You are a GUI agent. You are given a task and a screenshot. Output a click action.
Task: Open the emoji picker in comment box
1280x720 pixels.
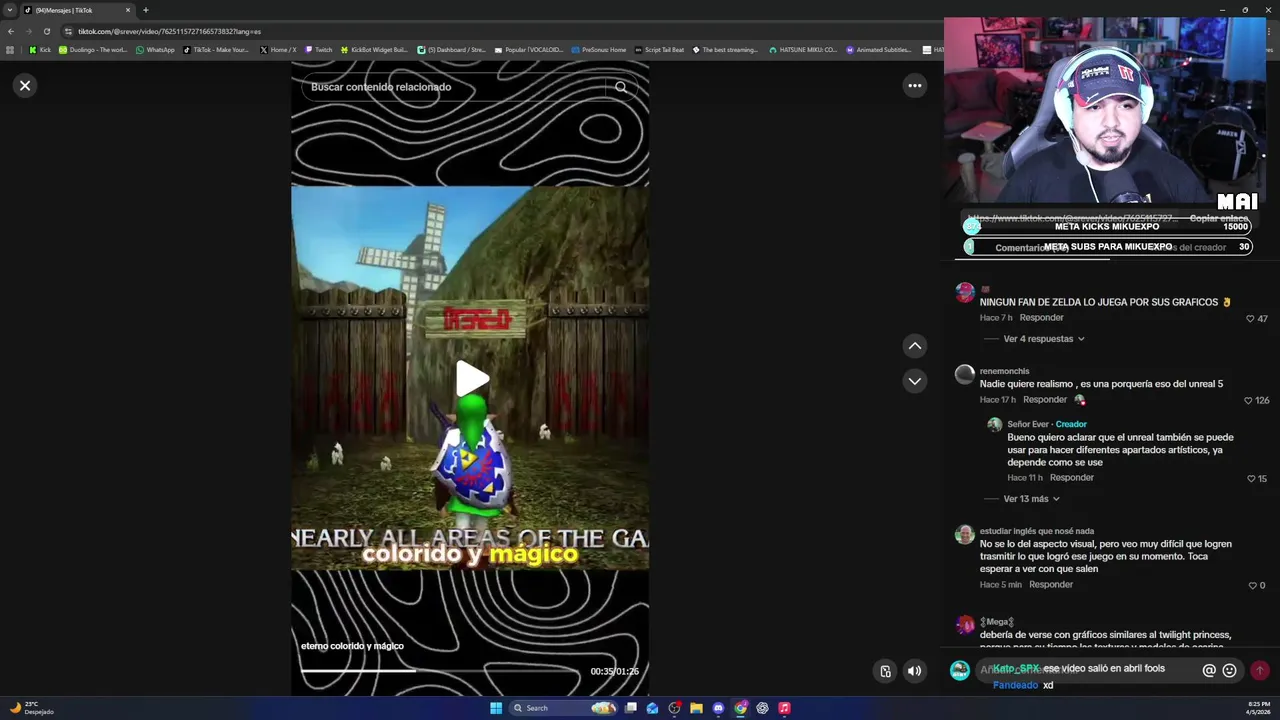click(1230, 671)
